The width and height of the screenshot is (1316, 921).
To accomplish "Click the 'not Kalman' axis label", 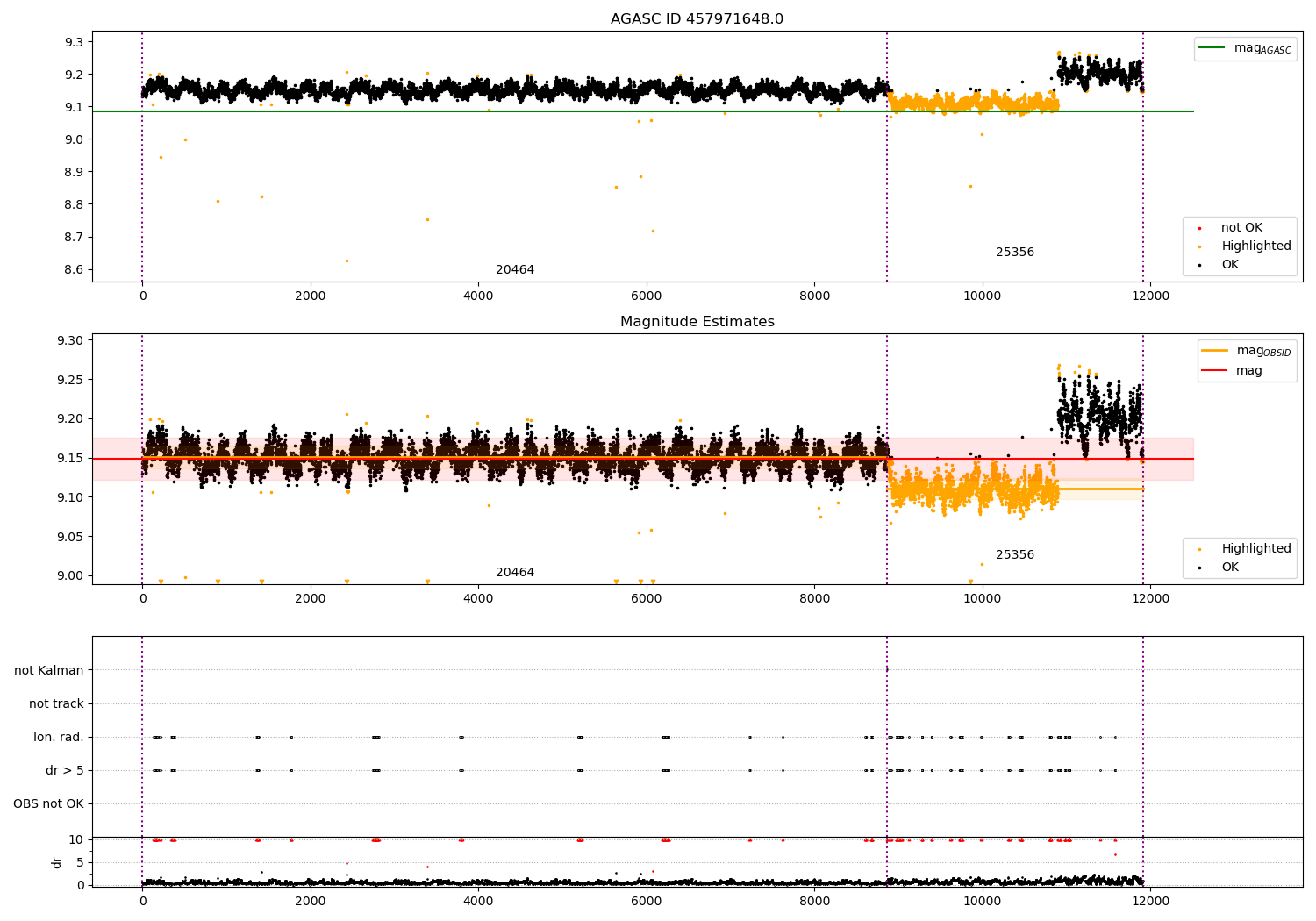I will tap(49, 671).
